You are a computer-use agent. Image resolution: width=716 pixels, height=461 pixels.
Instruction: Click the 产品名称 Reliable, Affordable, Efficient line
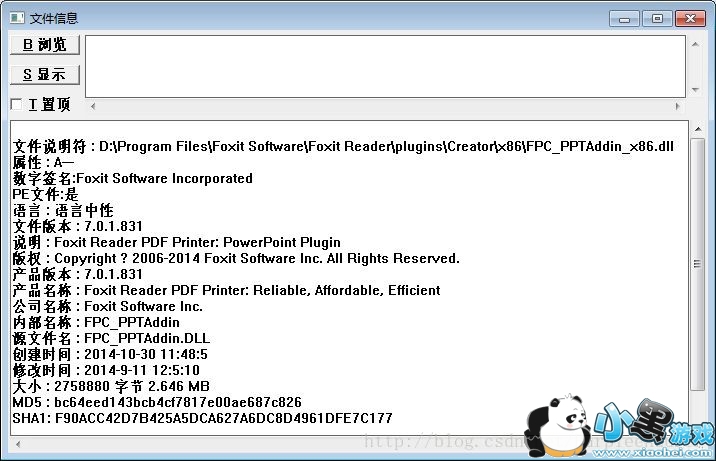[x=226, y=290]
